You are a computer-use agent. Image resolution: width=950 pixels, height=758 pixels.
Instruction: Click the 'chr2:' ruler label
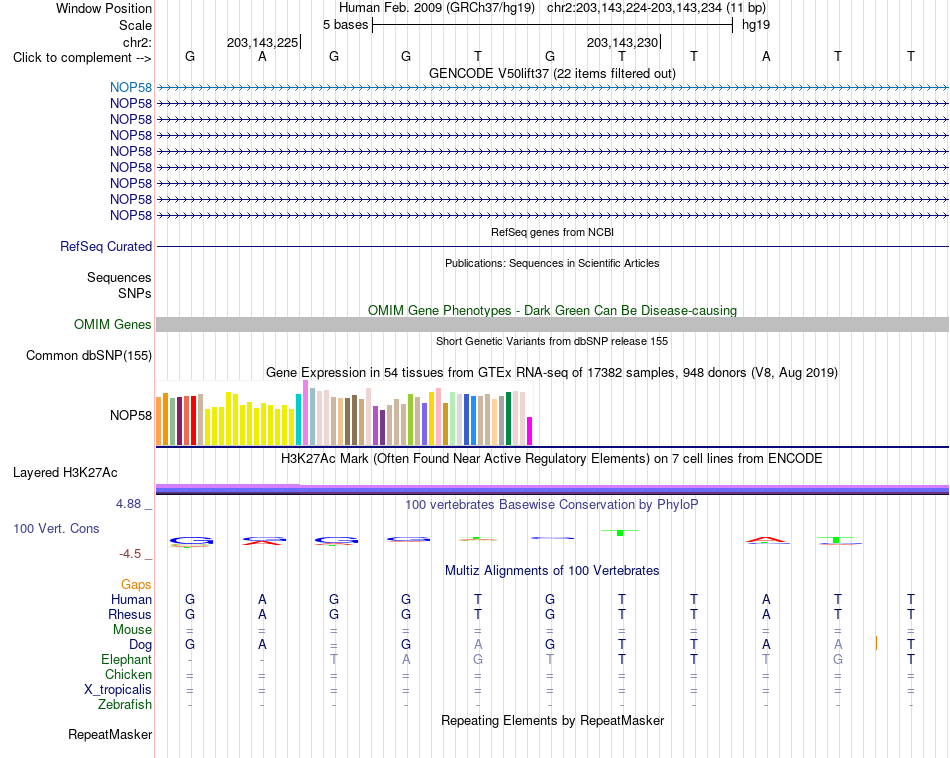click(x=137, y=42)
